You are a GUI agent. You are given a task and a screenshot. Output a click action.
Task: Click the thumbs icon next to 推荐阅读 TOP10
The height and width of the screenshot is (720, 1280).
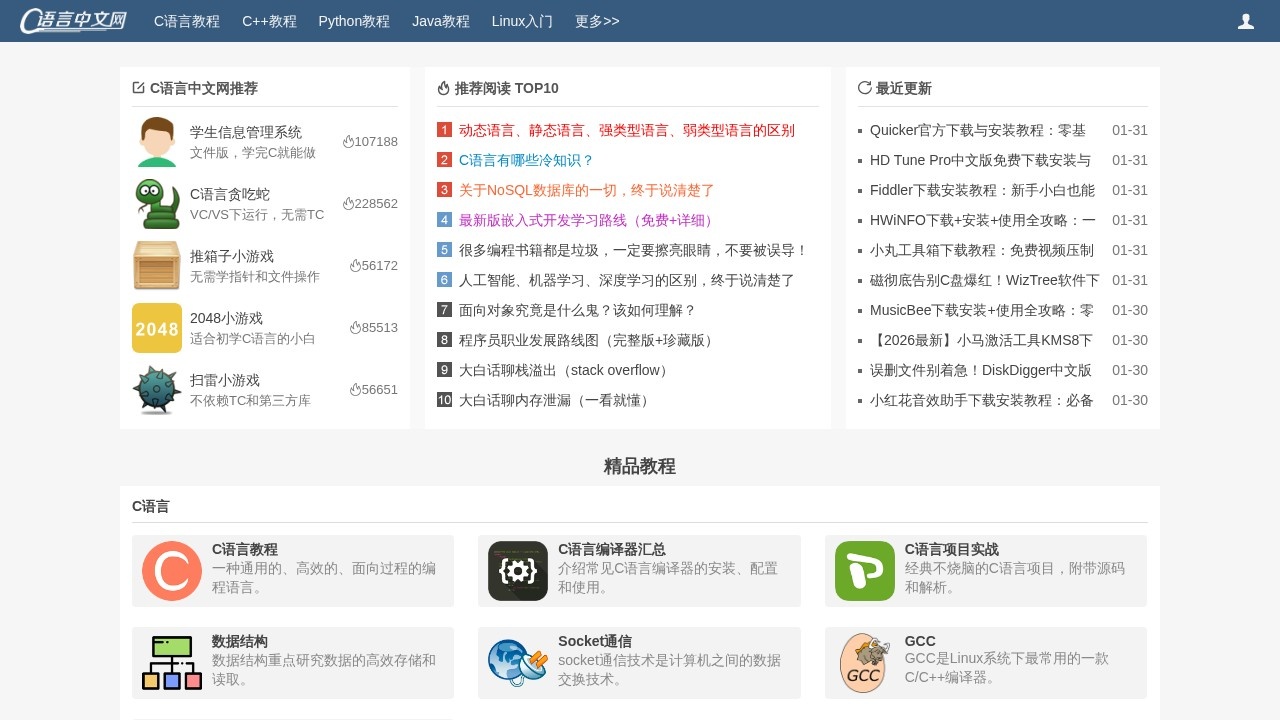(443, 87)
